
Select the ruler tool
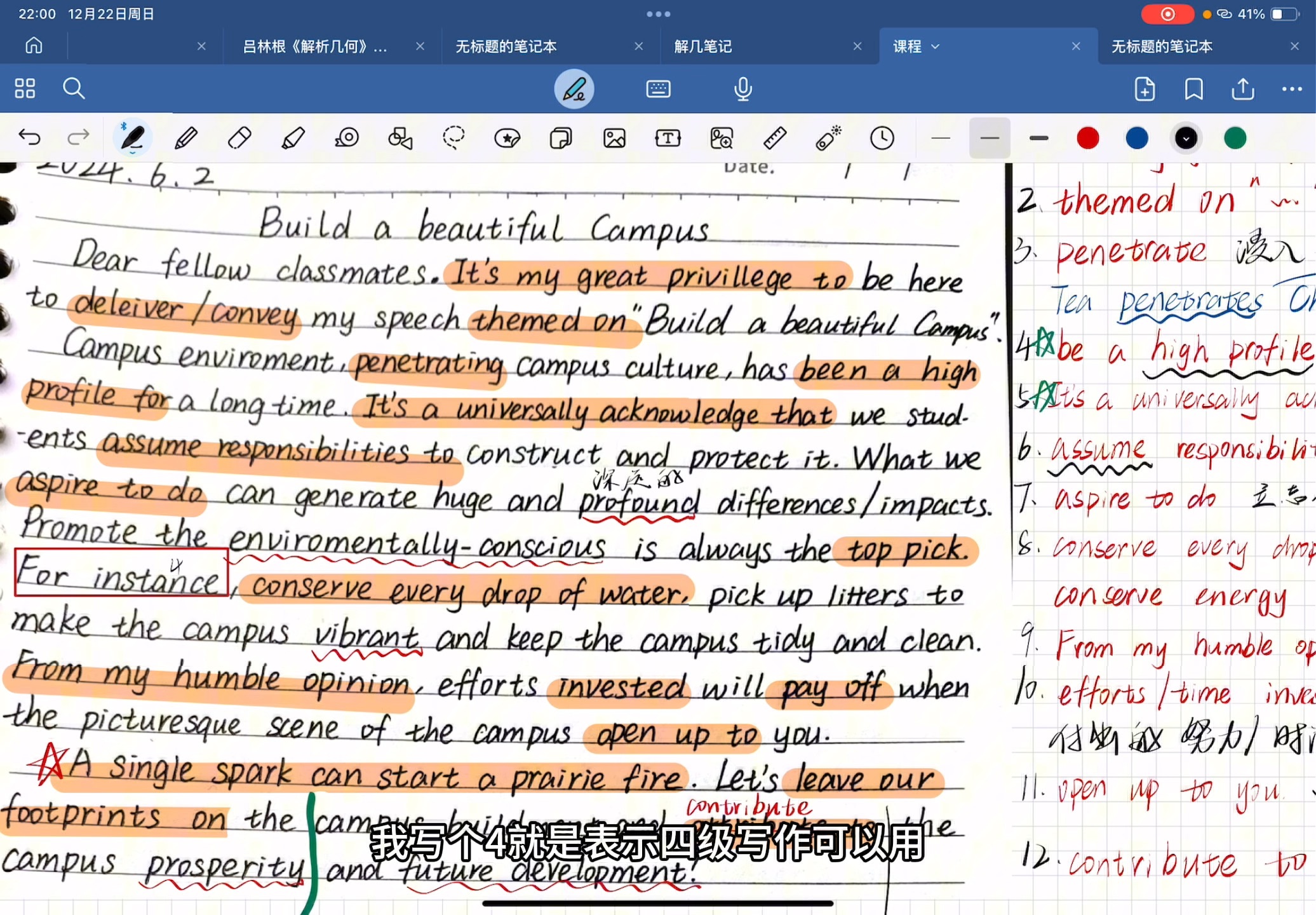(x=775, y=138)
